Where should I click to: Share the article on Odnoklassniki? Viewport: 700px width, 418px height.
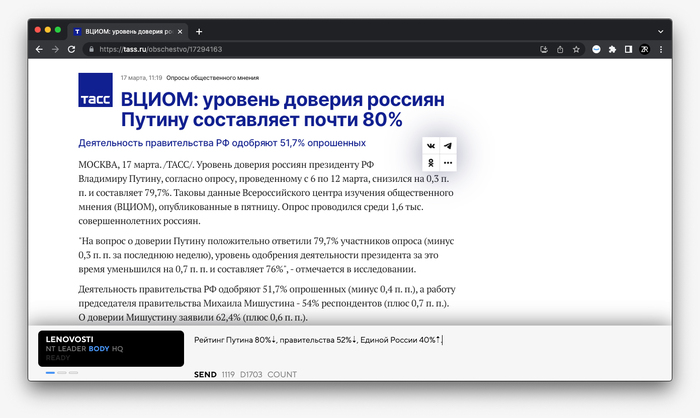click(431, 163)
